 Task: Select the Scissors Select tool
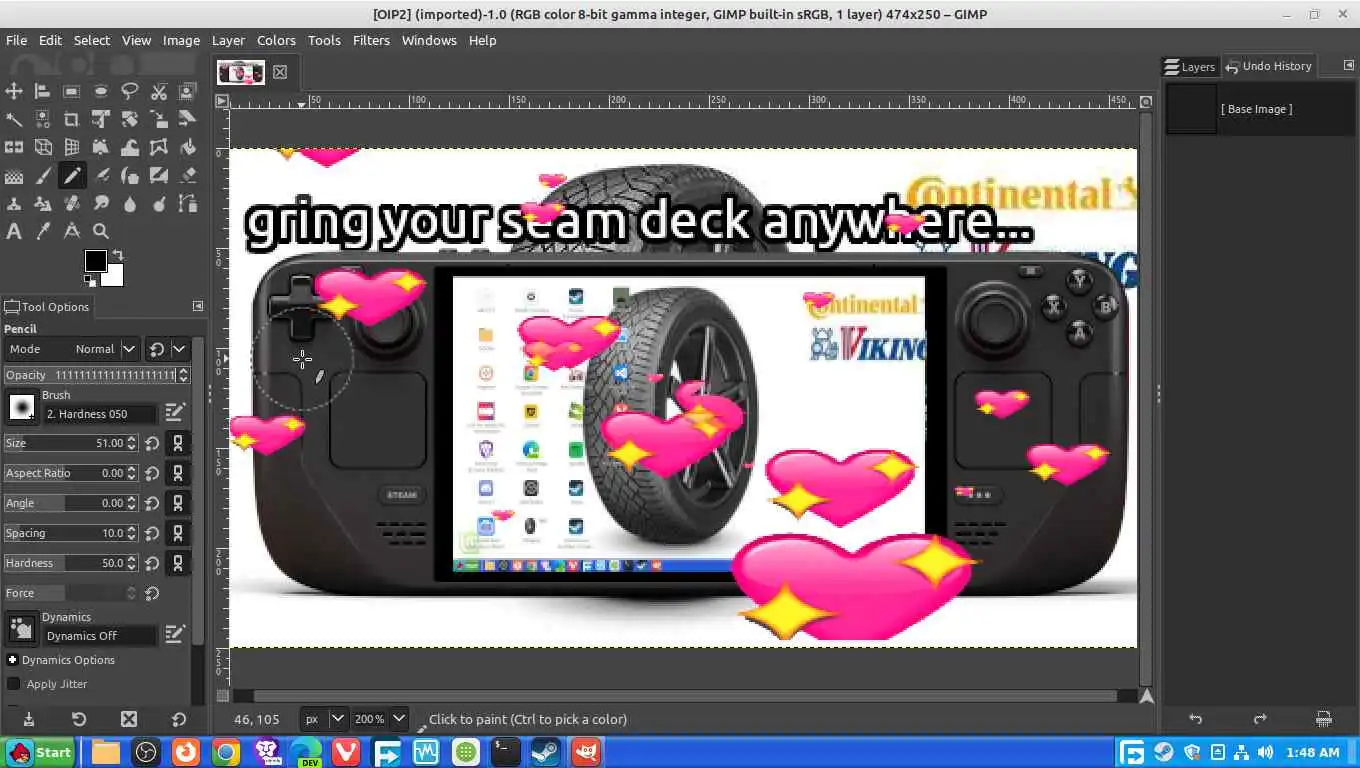click(x=159, y=91)
